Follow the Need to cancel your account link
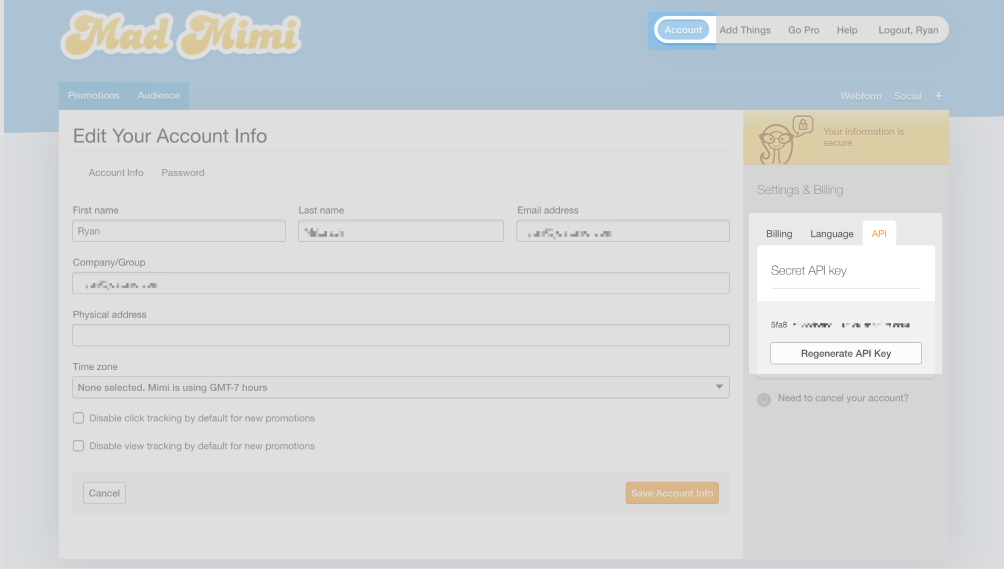Viewport: 1004px width, 569px height. tap(843, 398)
